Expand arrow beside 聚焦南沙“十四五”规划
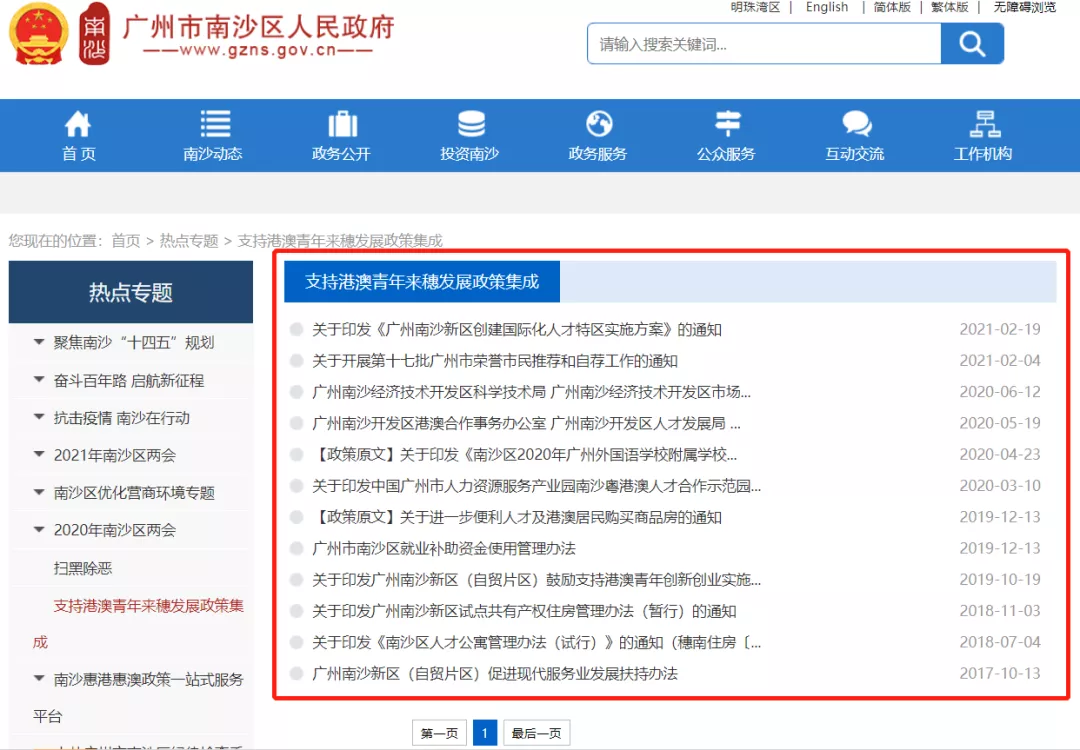 pyautogui.click(x=39, y=342)
